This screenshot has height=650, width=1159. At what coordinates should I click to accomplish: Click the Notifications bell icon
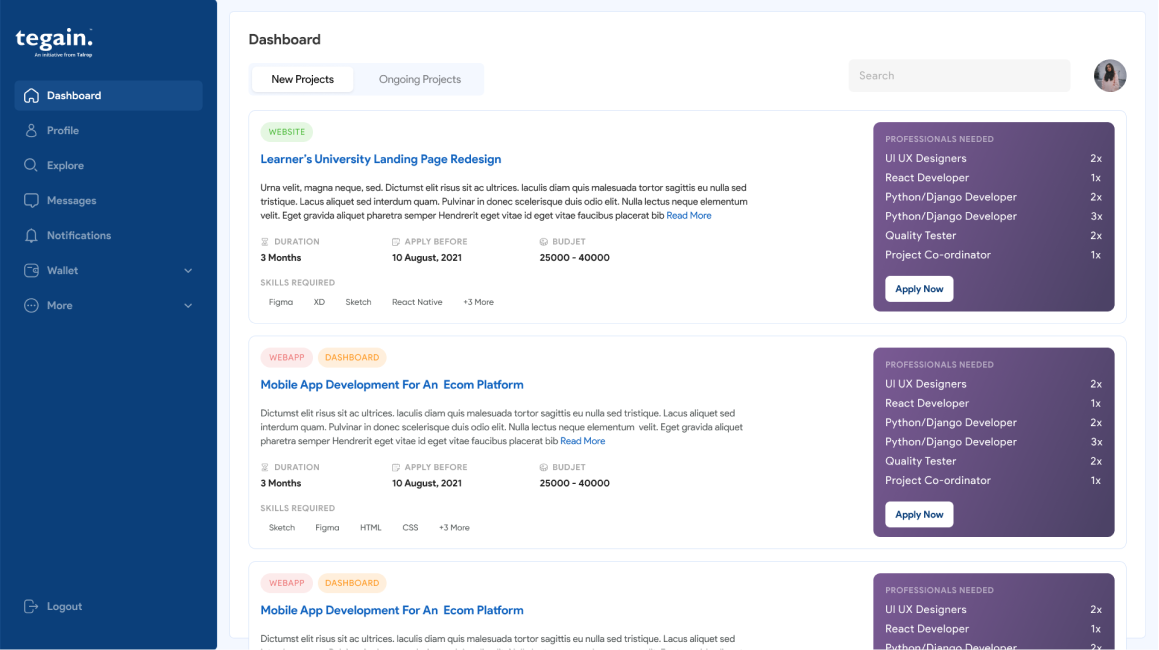pos(31,236)
